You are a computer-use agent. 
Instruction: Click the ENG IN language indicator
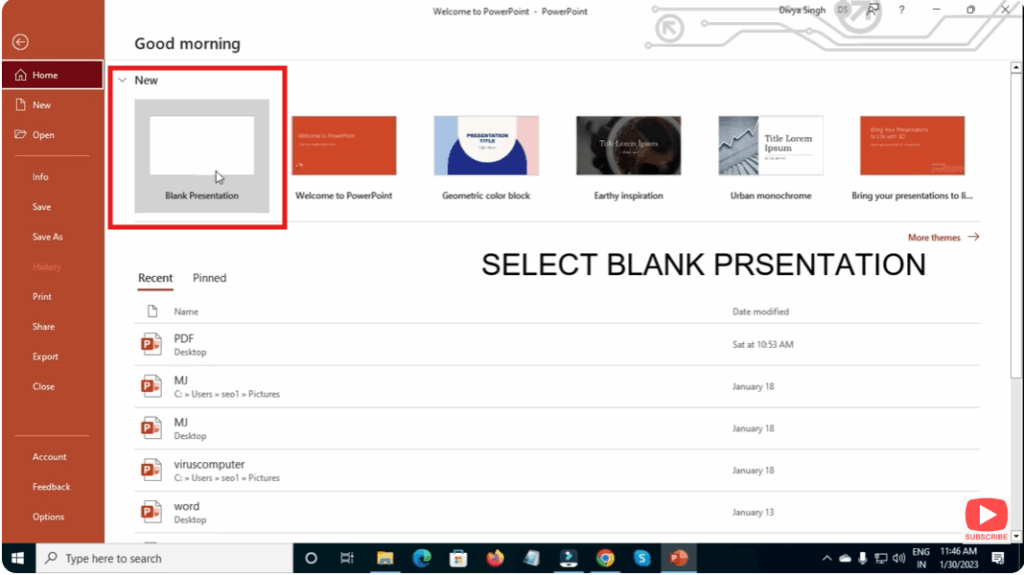click(921, 558)
